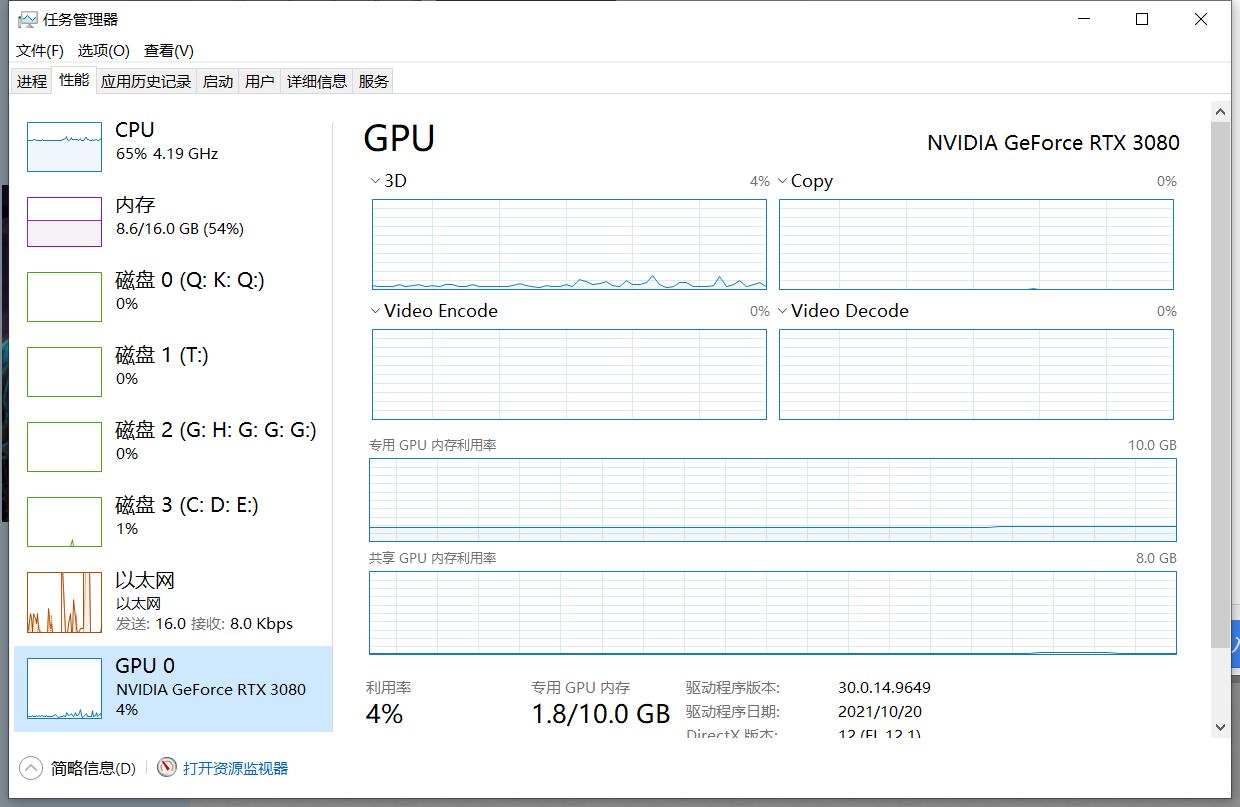Viewport: 1240px width, 807px height.
Task: Click the 简略信息(D) button text
Action: [x=93, y=768]
